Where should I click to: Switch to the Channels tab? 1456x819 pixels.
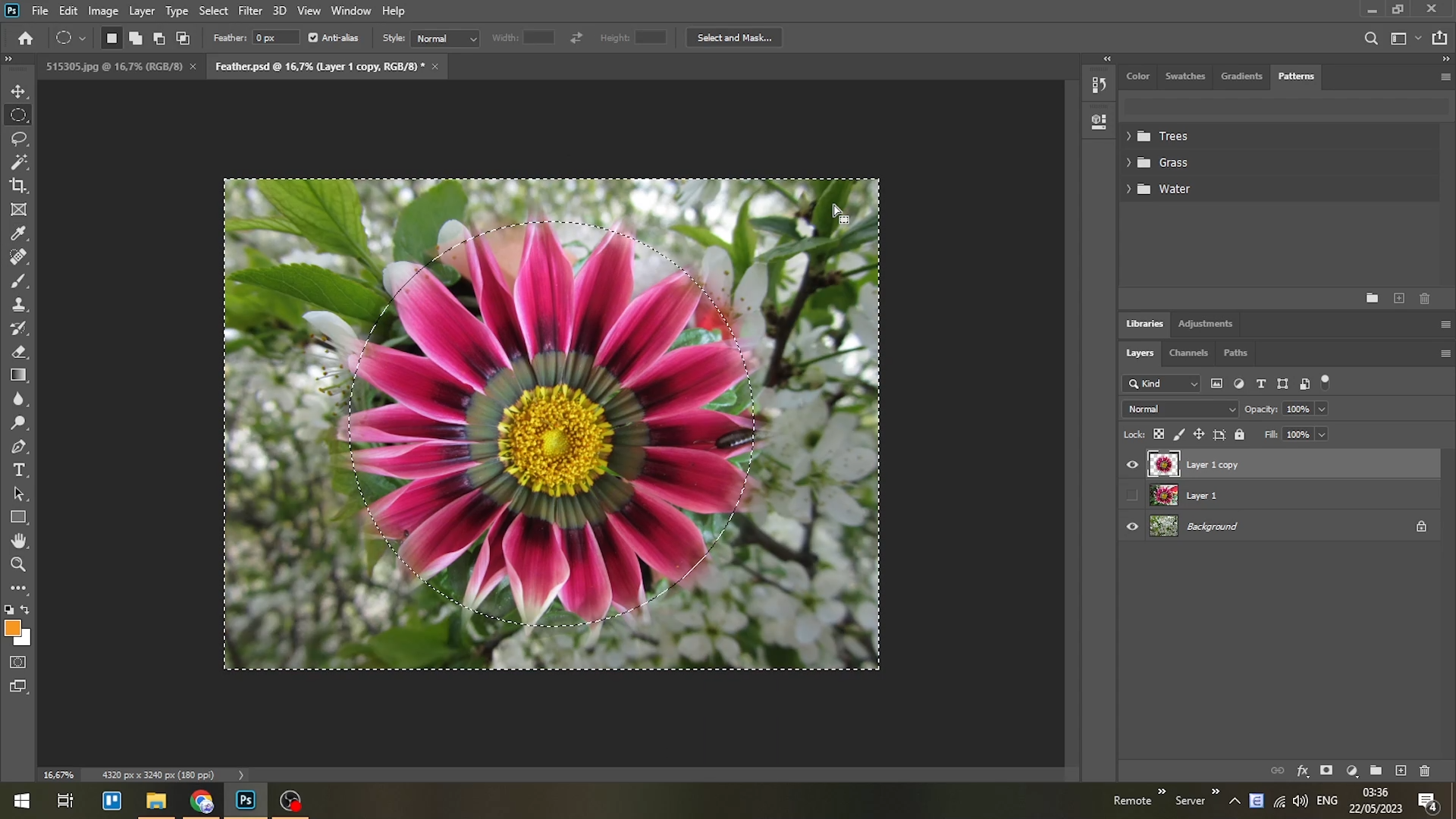(x=1188, y=353)
